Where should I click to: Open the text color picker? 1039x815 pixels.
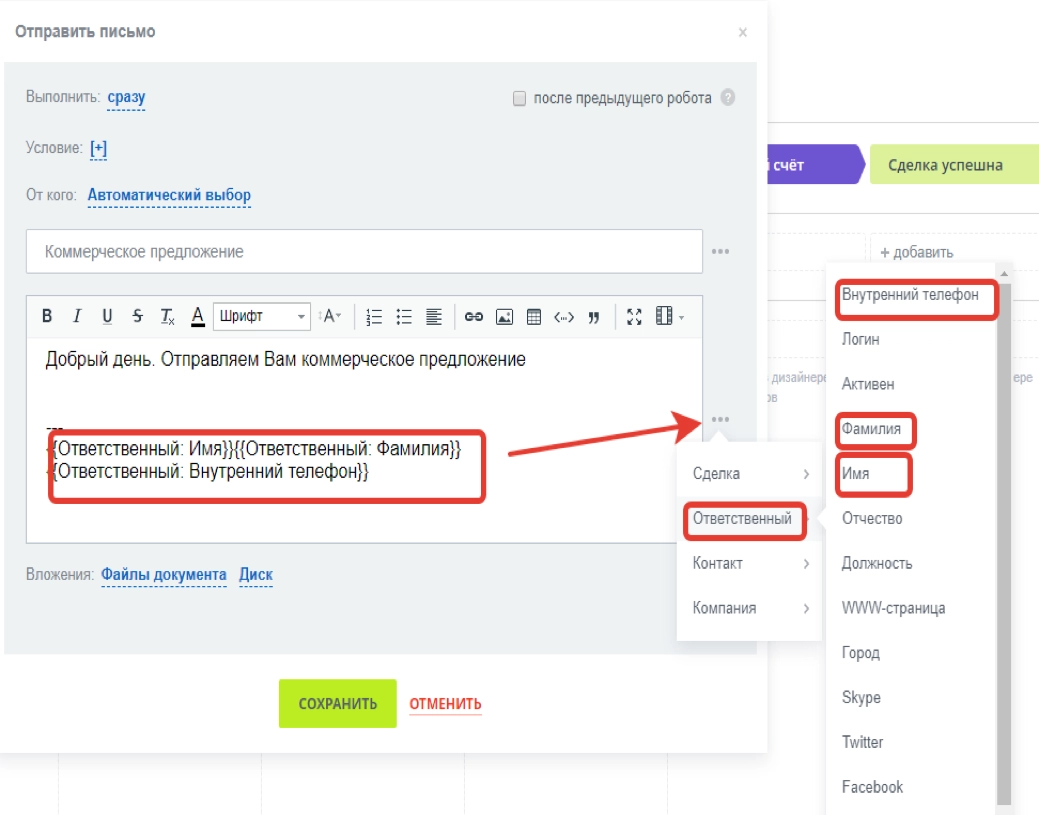coord(198,317)
